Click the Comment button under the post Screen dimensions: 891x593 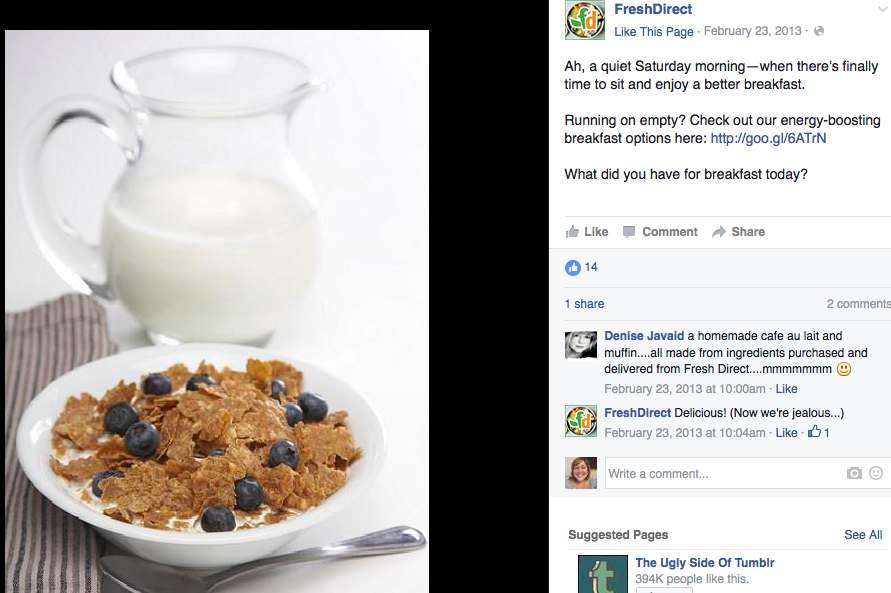660,232
